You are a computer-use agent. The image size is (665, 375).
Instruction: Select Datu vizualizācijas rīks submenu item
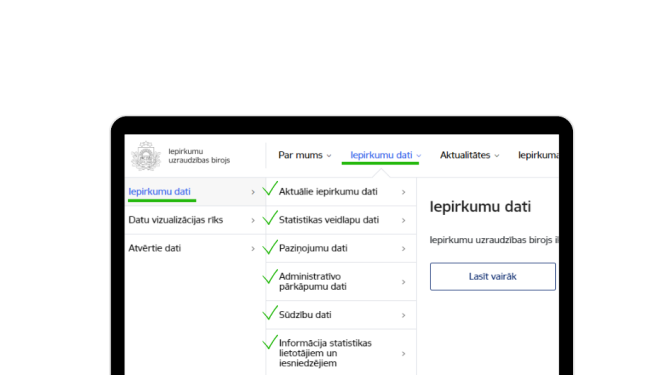point(176,220)
